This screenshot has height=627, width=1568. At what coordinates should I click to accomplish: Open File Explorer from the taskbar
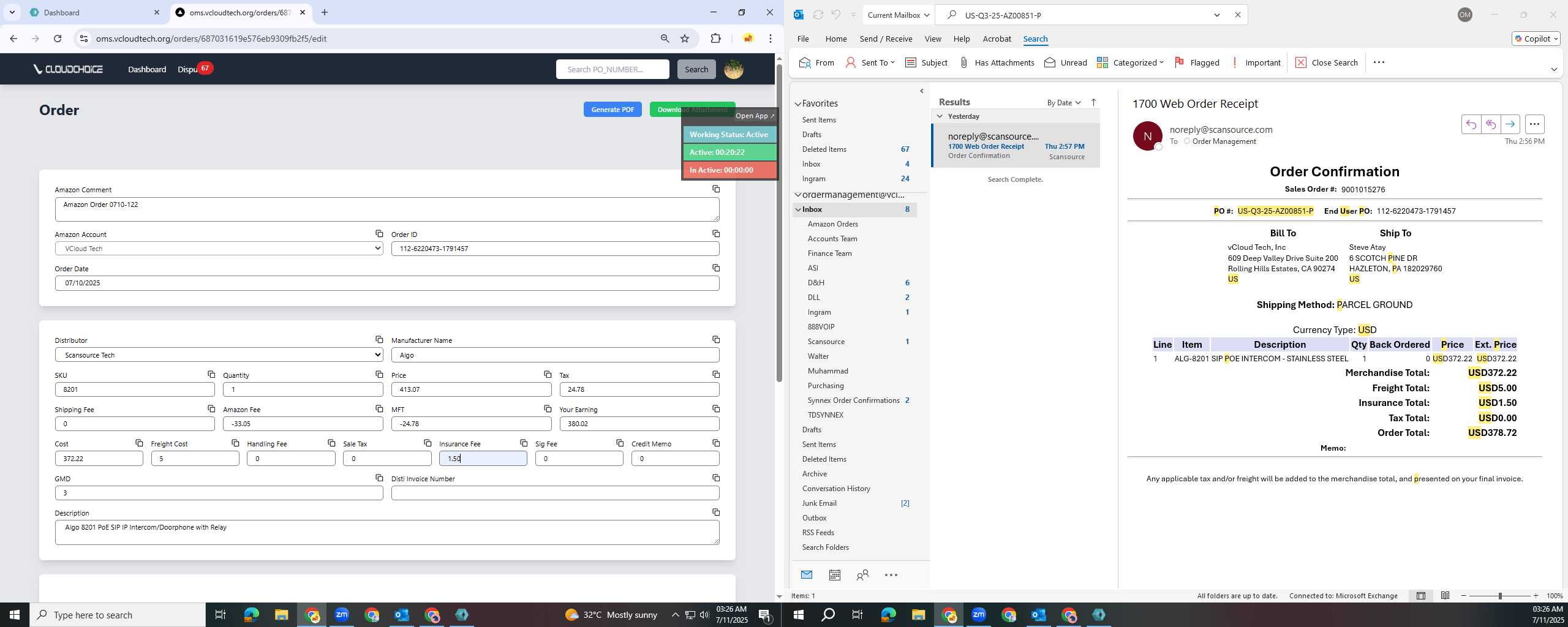281,615
